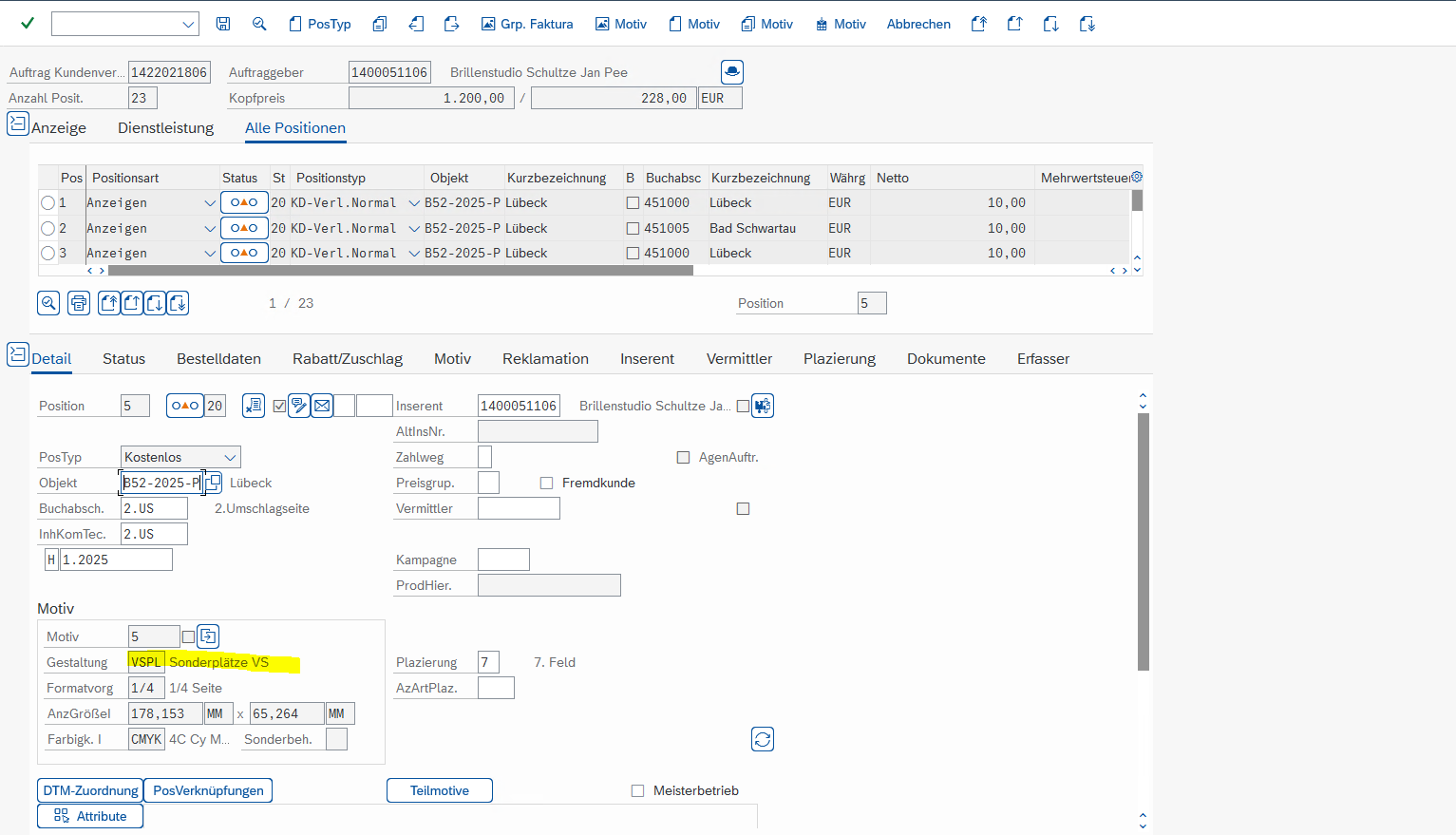Click the hat icon next to Brillenstudio Schultze header
Viewport: 1456px width, 835px height.
[x=732, y=72]
